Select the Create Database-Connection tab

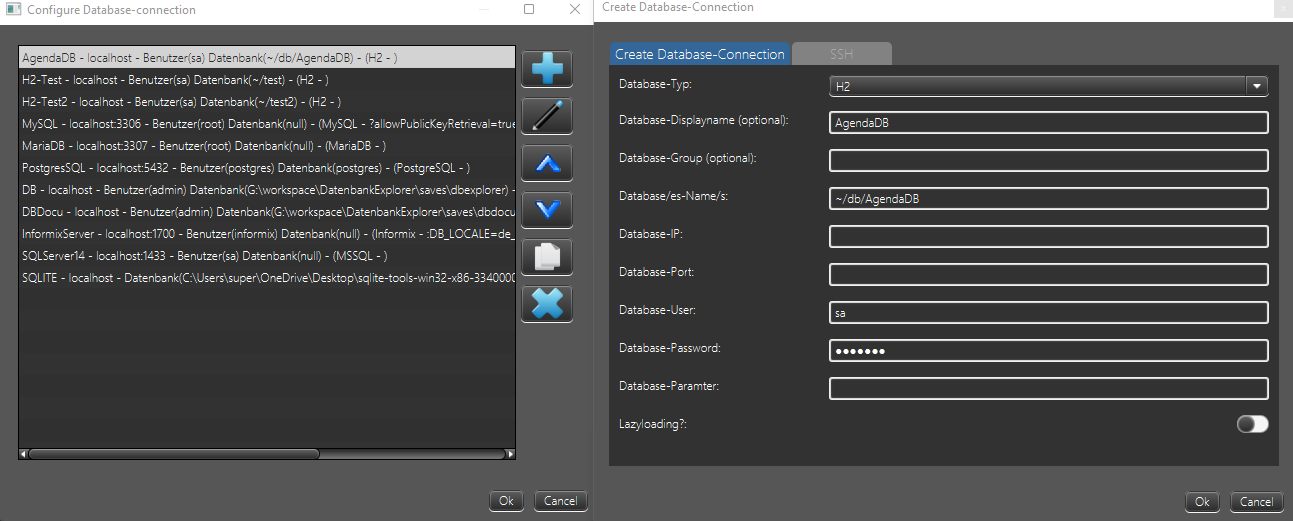[x=700, y=54]
